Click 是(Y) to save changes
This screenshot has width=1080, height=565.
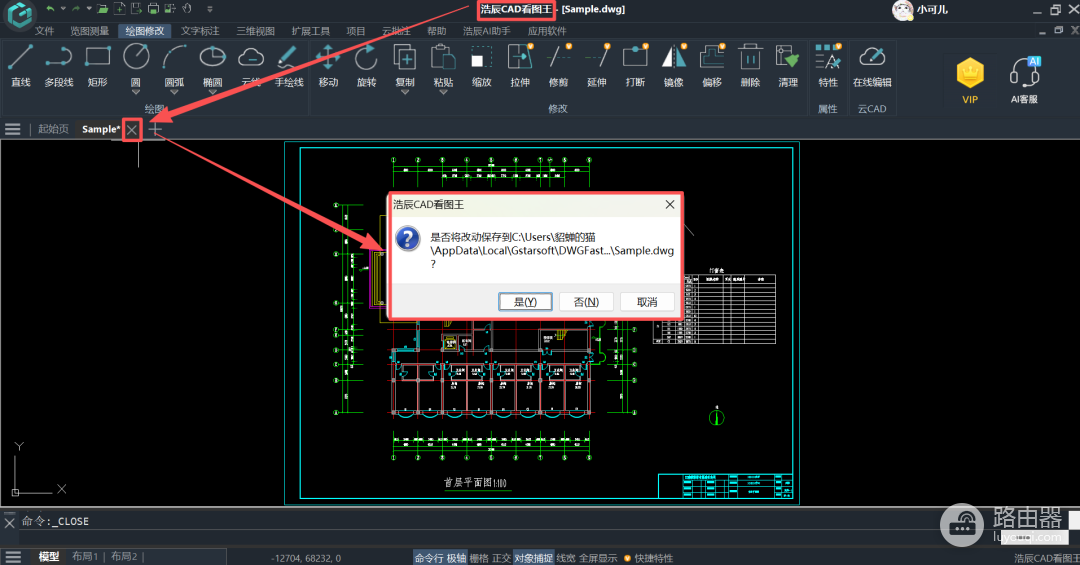[525, 302]
